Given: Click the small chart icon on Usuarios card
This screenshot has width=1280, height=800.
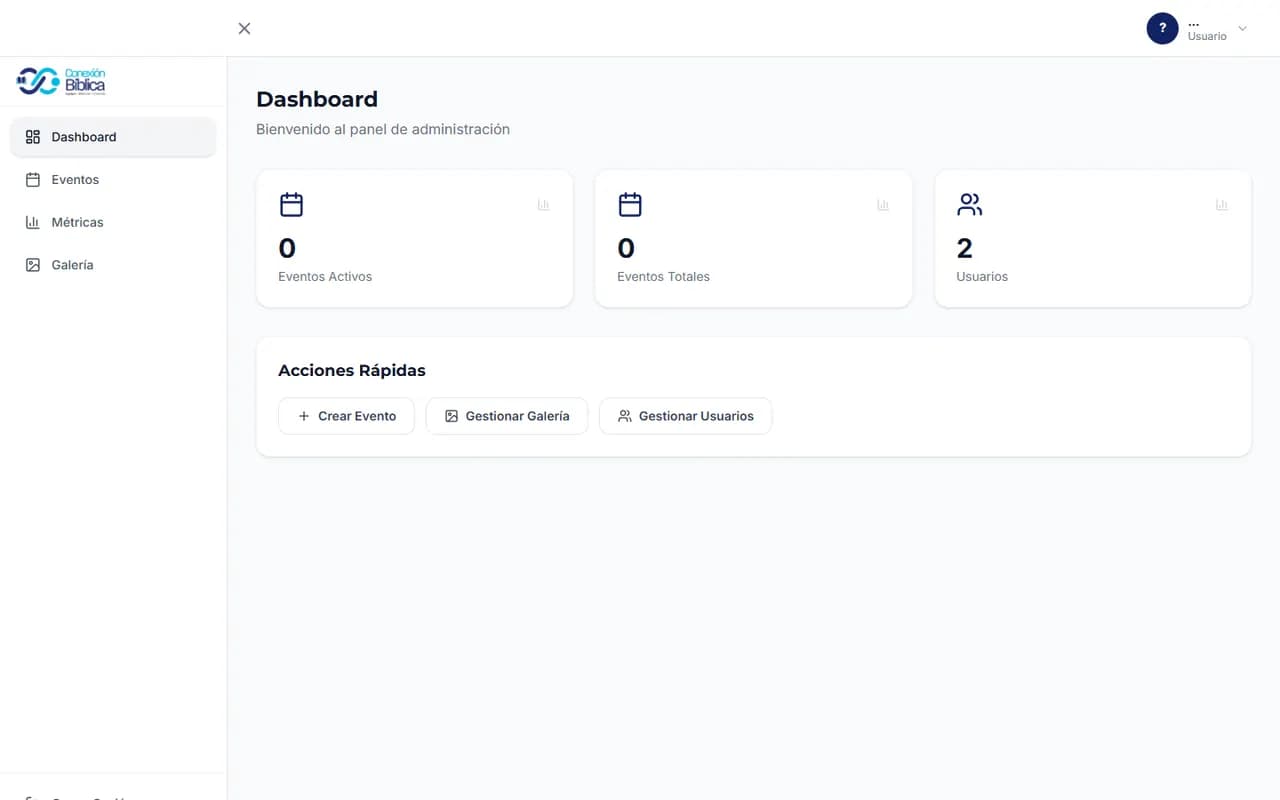Looking at the screenshot, I should [x=1222, y=204].
